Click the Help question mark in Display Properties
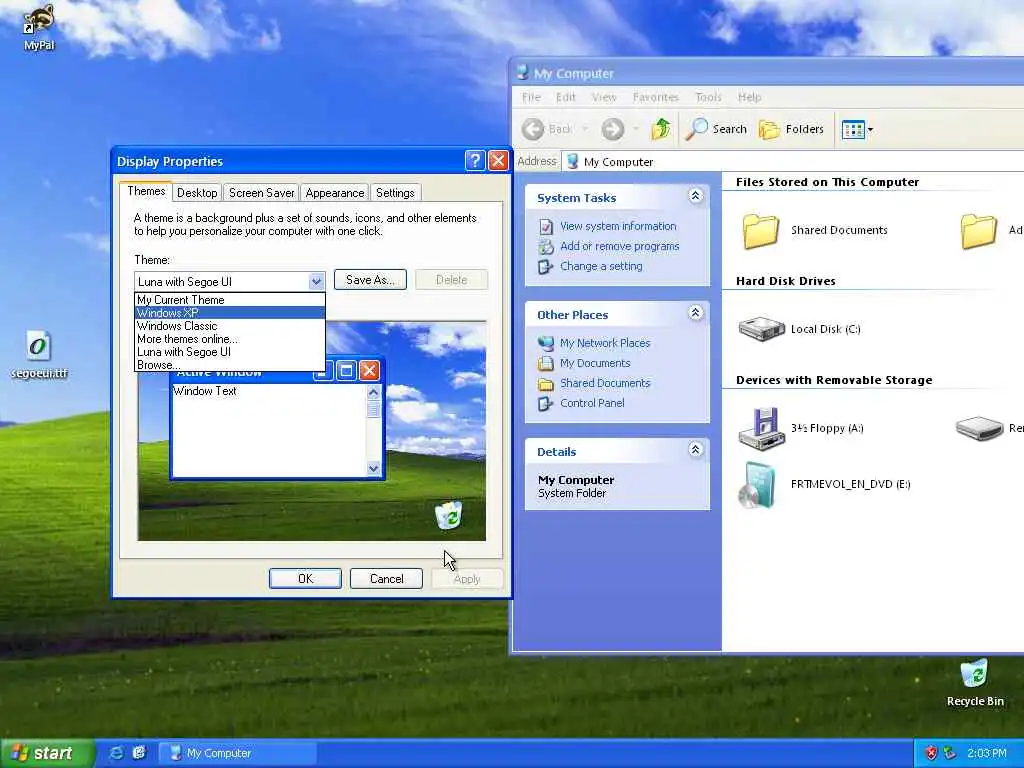The height and width of the screenshot is (768, 1024). tap(475, 161)
